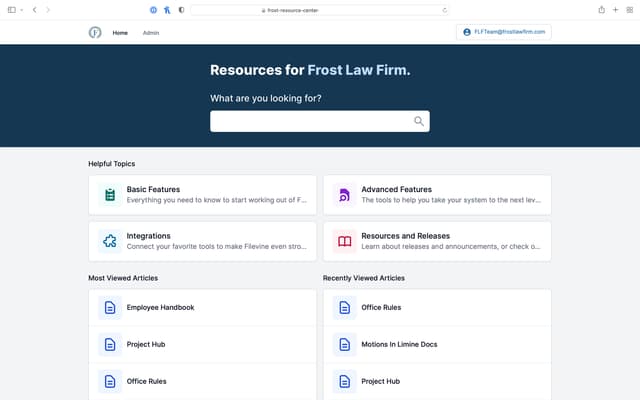Click the 'Resources for Frost Law Firm.' headline
This screenshot has height=400, width=640.
(x=310, y=70)
